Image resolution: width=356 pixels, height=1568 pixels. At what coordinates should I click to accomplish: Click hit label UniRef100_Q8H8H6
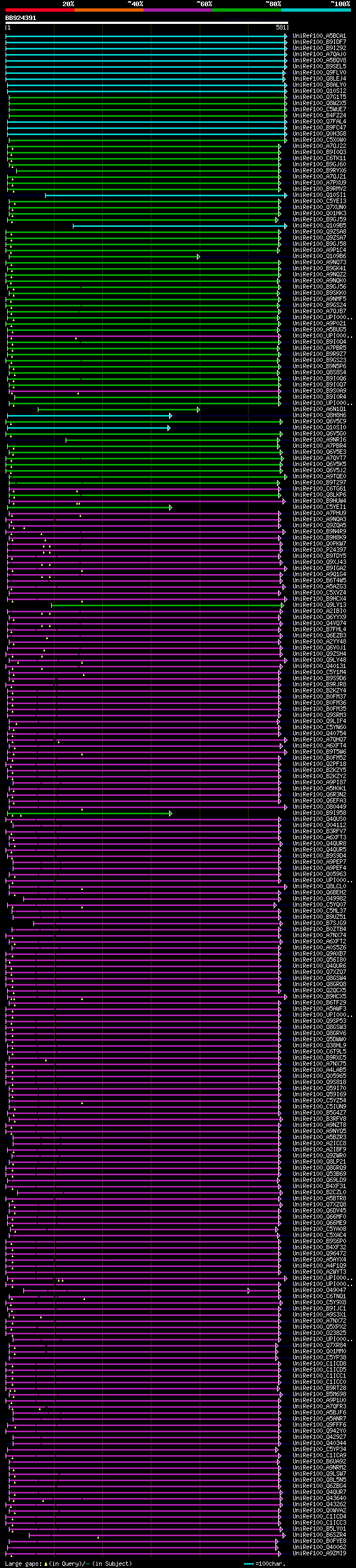coord(319,416)
